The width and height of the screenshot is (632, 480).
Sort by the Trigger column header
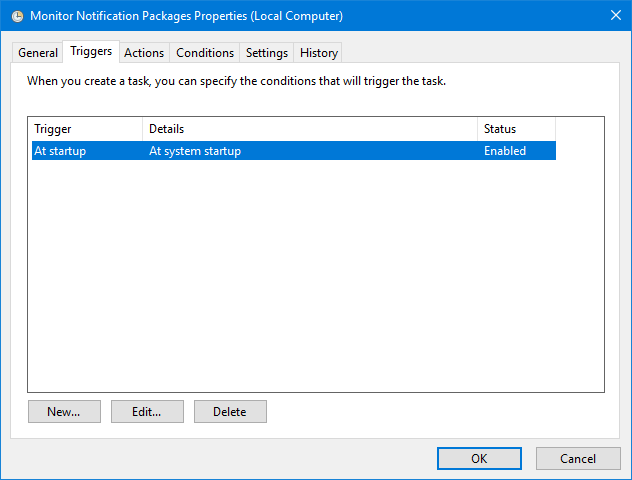pyautogui.click(x=85, y=129)
